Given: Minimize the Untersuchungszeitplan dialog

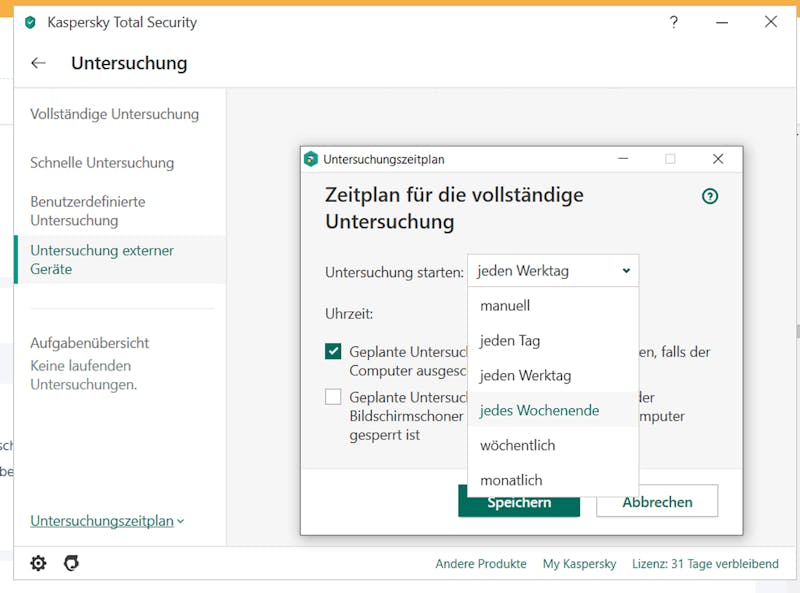Looking at the screenshot, I should pyautogui.click(x=623, y=159).
